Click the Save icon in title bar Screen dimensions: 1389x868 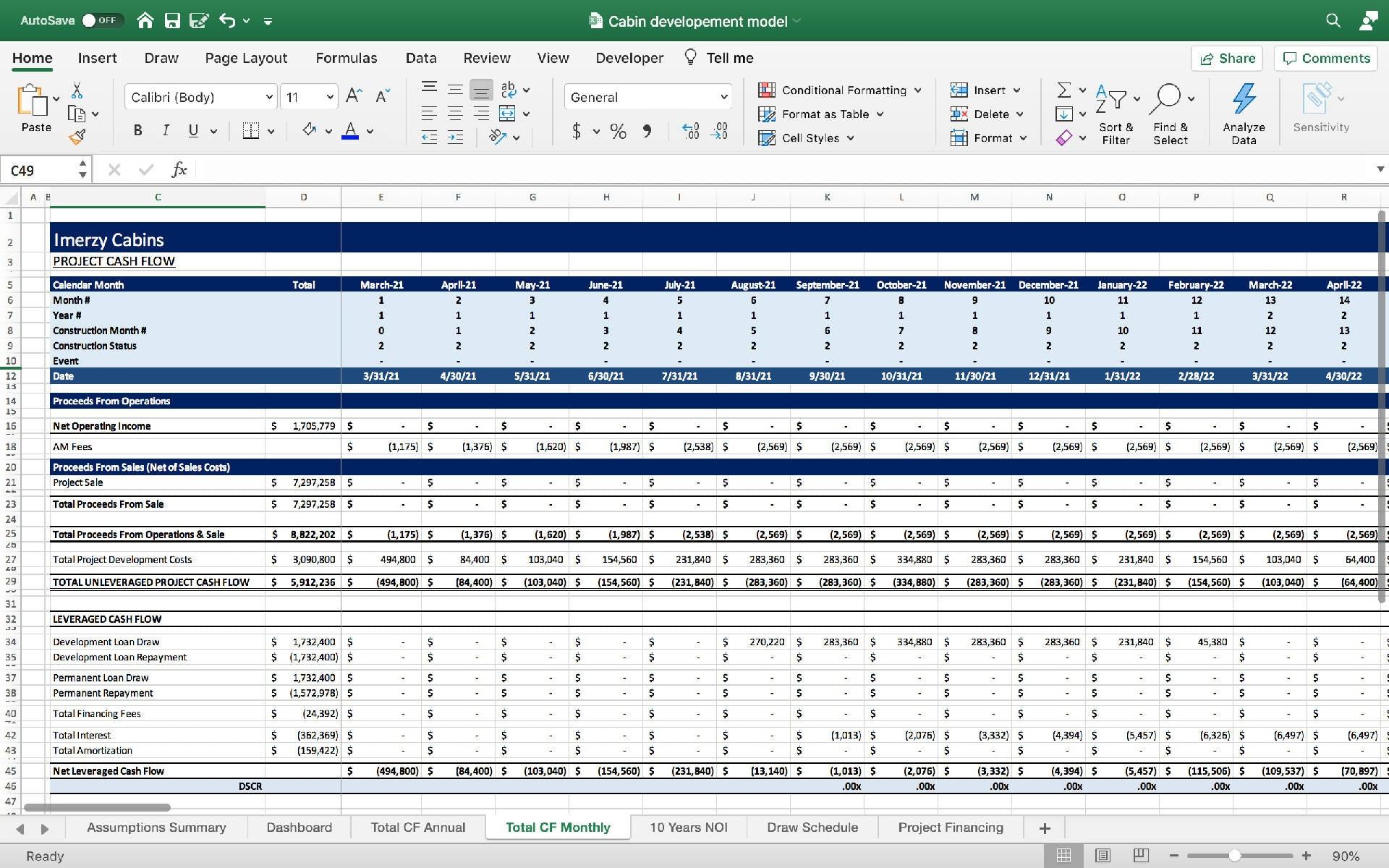[172, 20]
